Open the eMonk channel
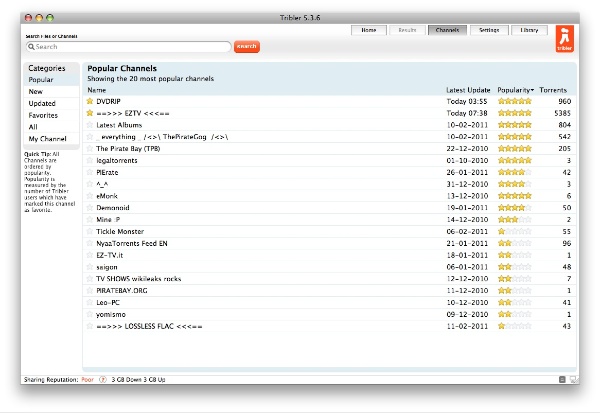 (x=107, y=196)
